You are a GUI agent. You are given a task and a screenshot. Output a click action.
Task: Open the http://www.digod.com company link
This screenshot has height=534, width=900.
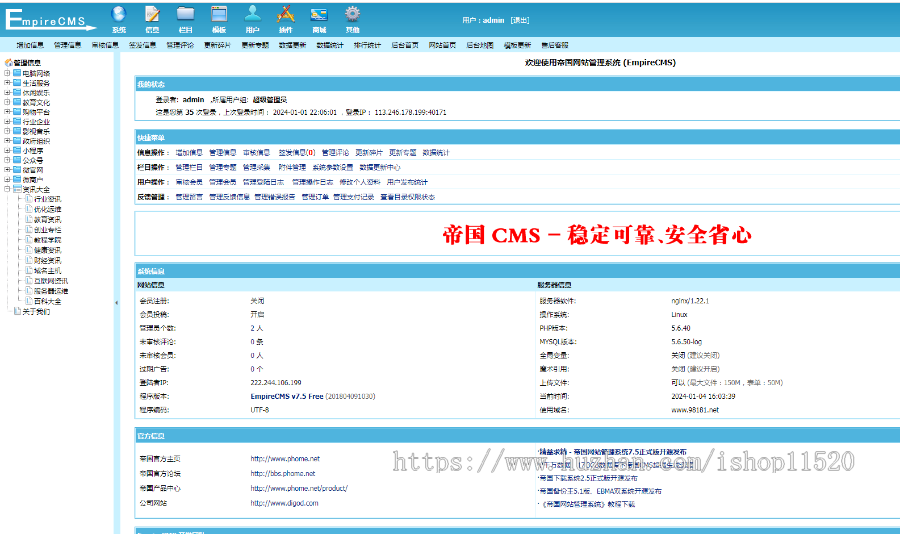coord(284,503)
